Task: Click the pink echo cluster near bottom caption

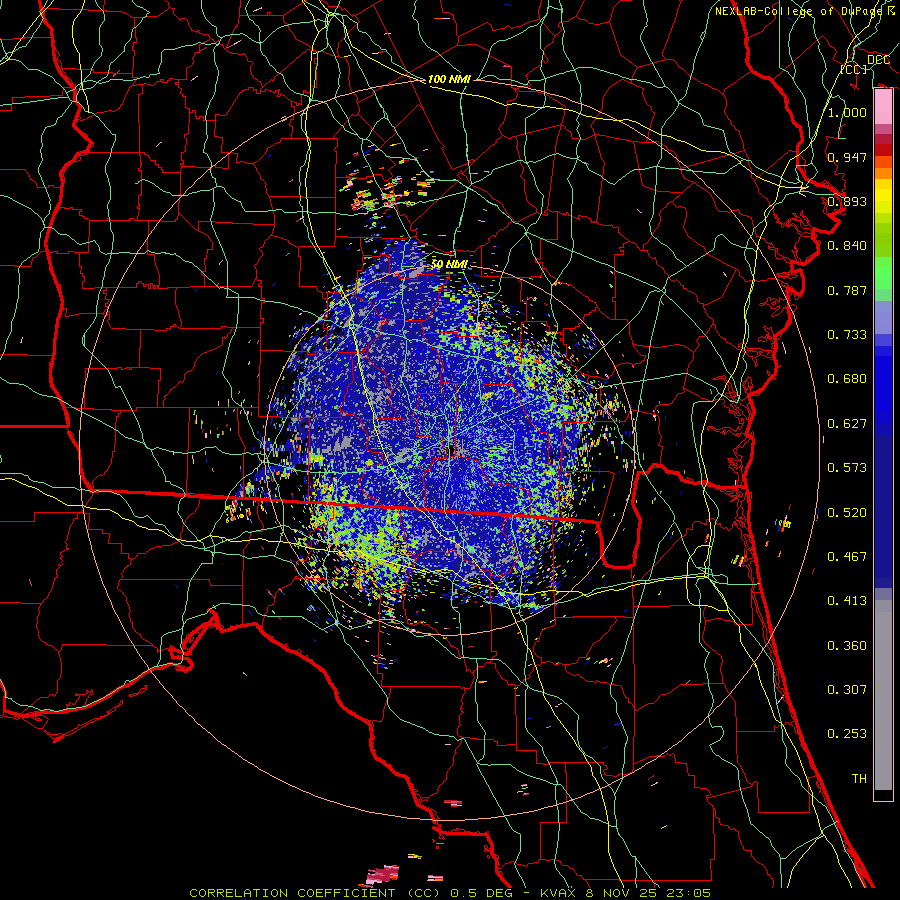Action: pos(383,875)
